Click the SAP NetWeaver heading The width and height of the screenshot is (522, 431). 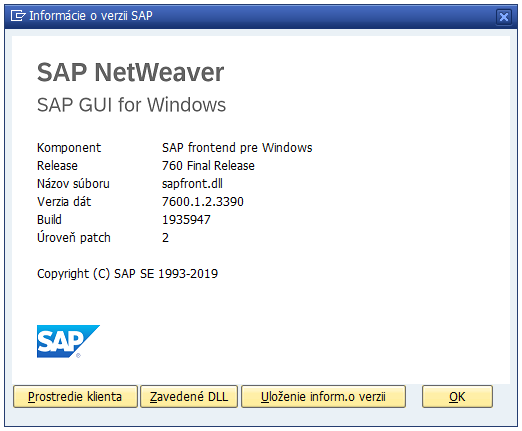pos(130,72)
